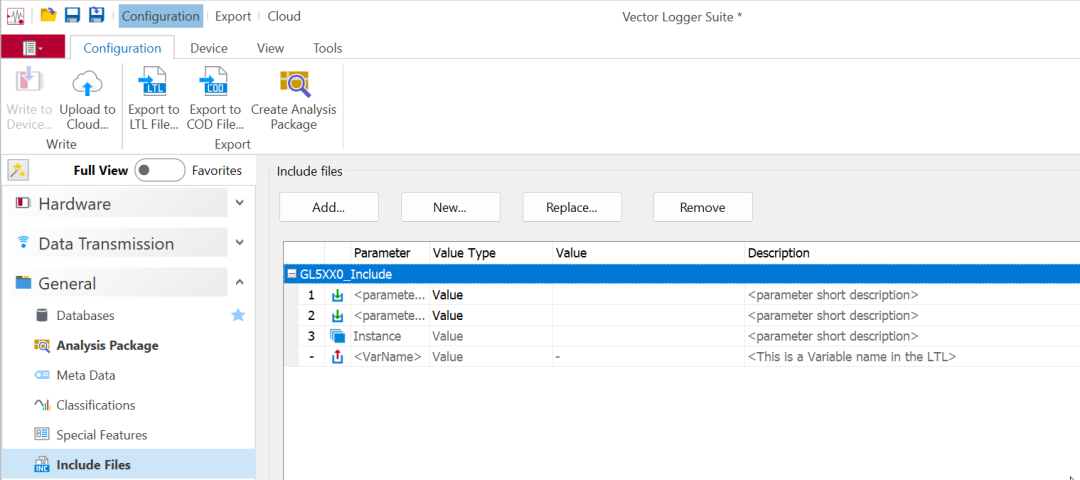The width and height of the screenshot is (1080, 480).
Task: Click the Value input cell in row 2
Action: (648, 315)
